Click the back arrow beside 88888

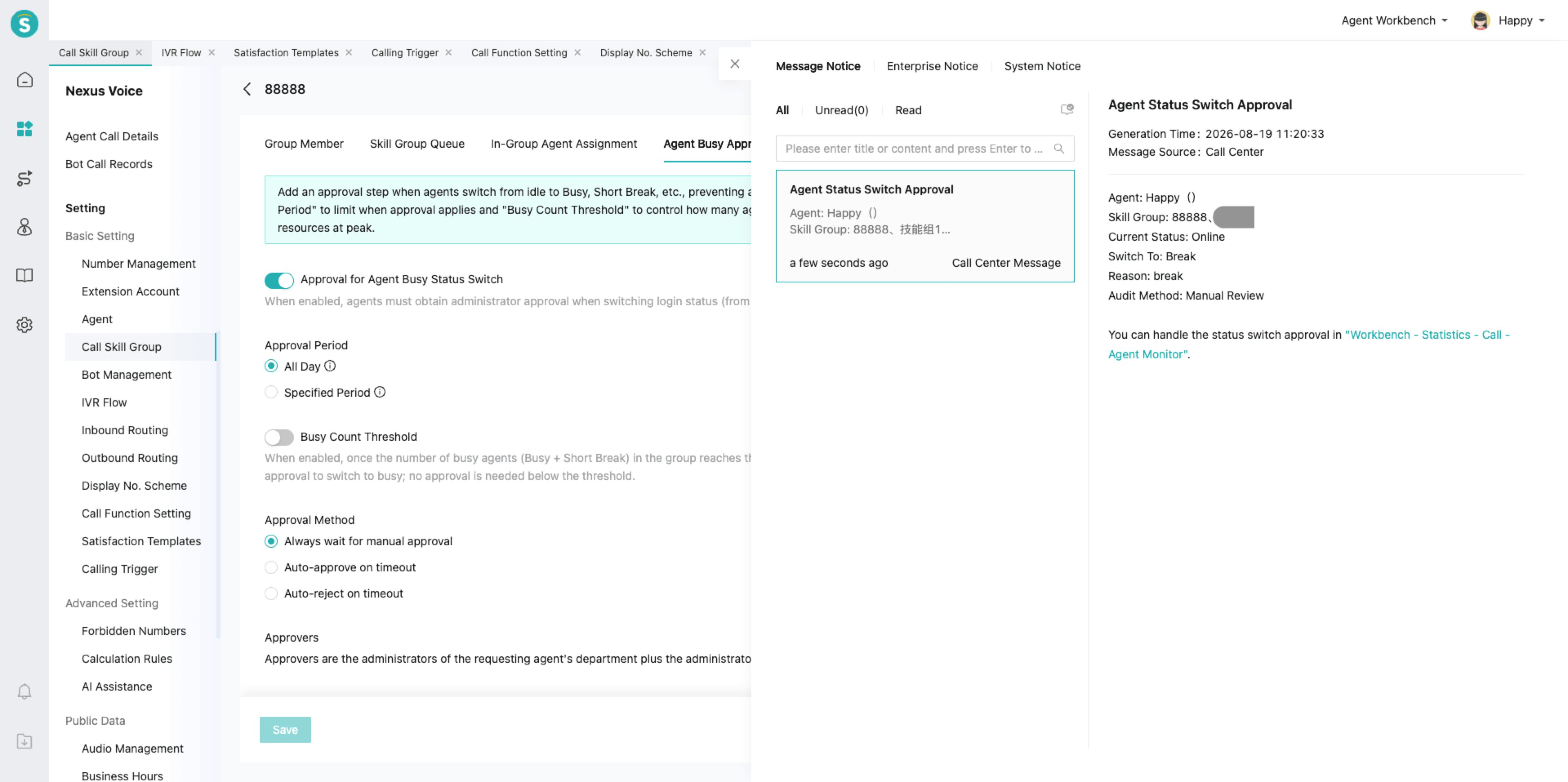click(247, 89)
